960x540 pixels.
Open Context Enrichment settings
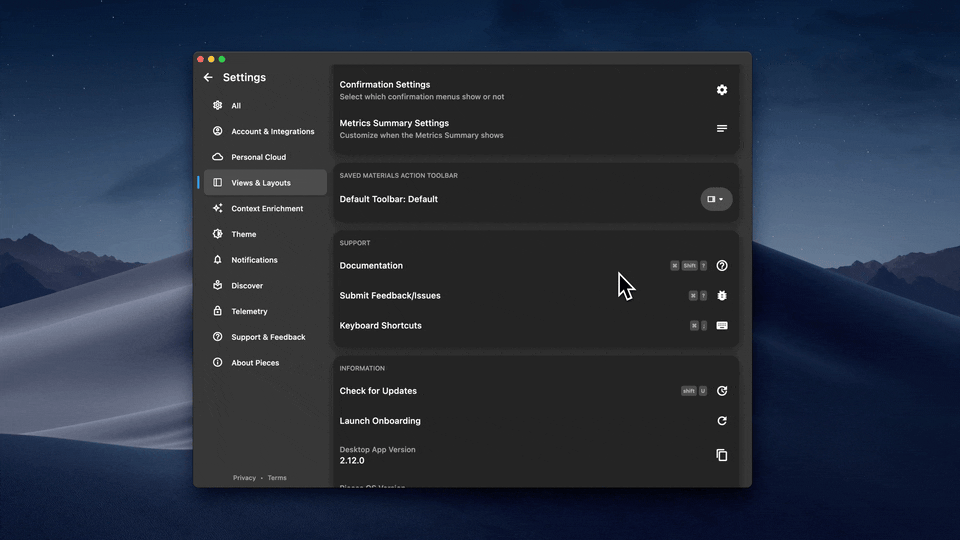pos(265,208)
